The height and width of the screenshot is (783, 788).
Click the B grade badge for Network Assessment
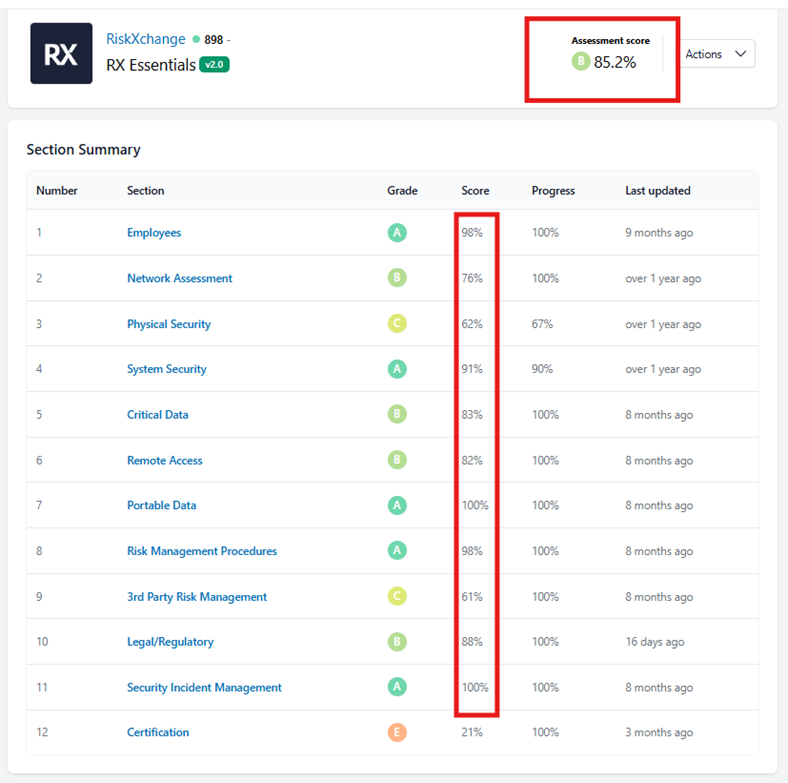397,278
